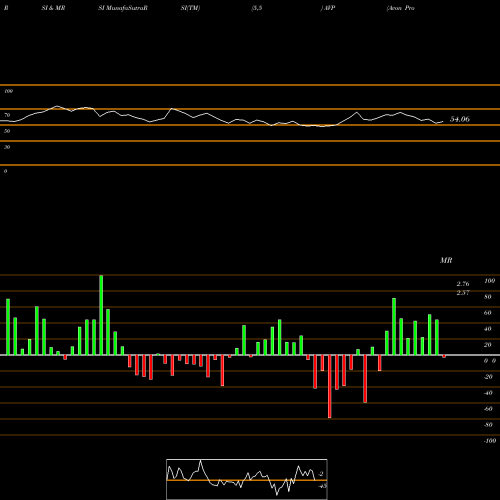The width and height of the screenshot is (500, 500).
Task: Click the 2.76 value under MR
Action: coord(463,284)
